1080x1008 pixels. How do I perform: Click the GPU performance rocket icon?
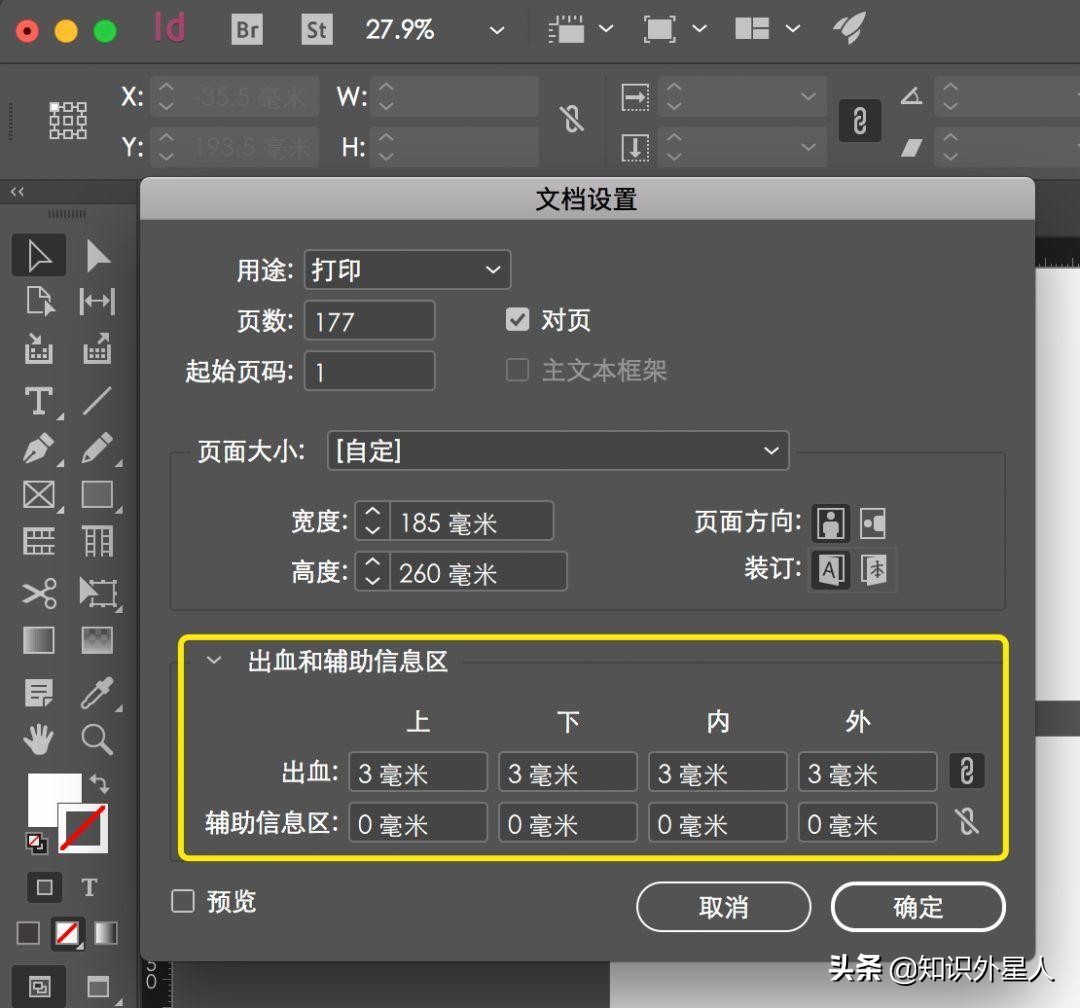click(849, 29)
